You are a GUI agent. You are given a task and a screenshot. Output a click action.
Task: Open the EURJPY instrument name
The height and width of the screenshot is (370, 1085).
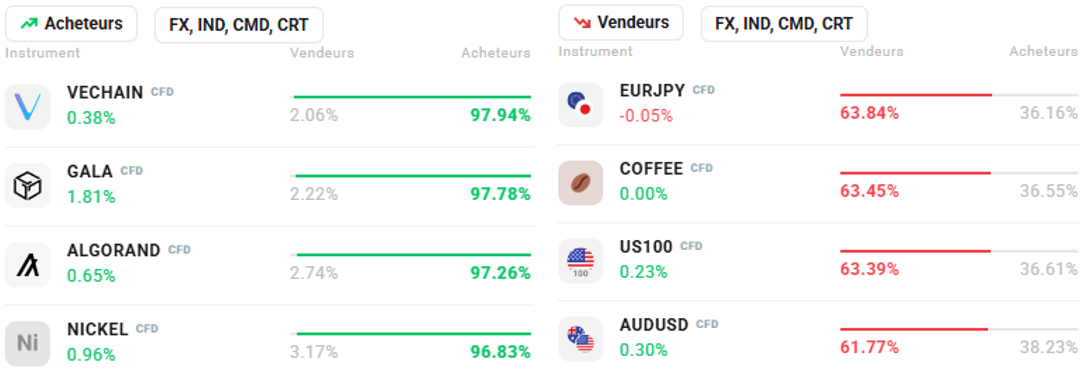(653, 90)
